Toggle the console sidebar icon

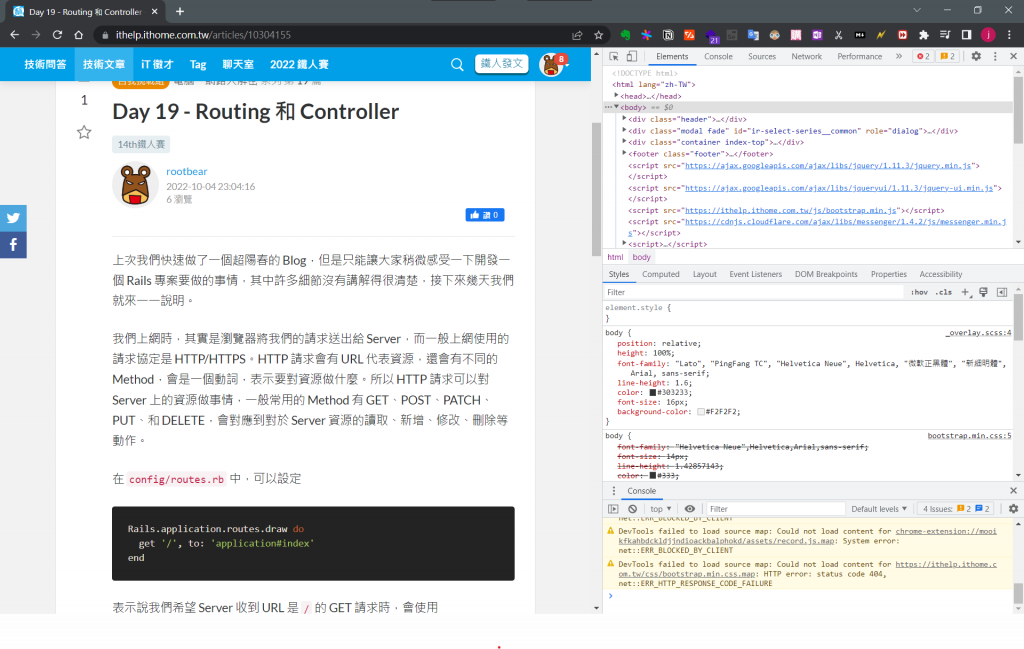(x=613, y=509)
